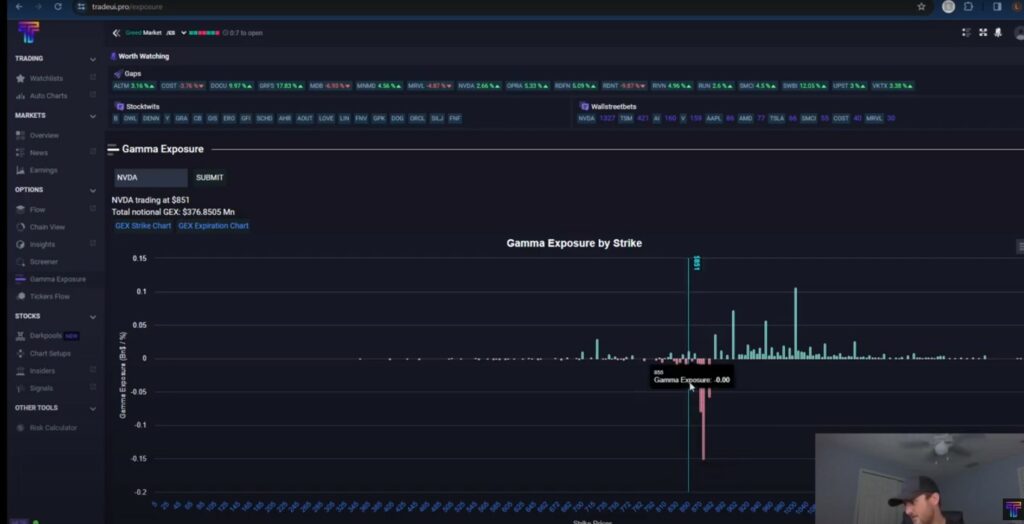Click the Greed market sentiment color bar
The height and width of the screenshot is (524, 1024).
pos(204,33)
